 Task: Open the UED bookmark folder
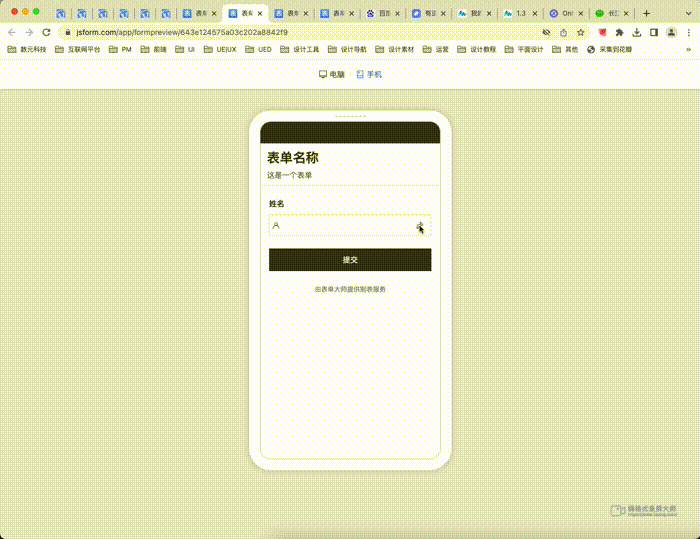coord(258,49)
